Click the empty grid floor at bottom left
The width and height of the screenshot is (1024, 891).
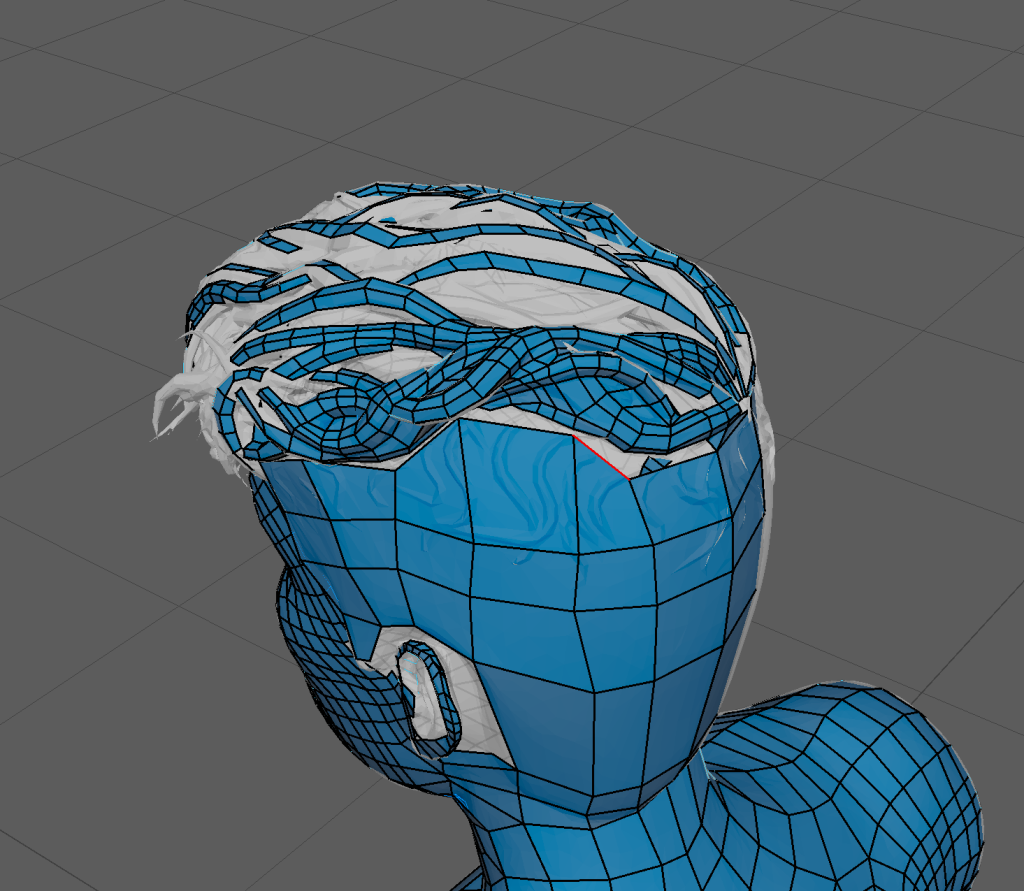pyautogui.click(x=120, y=780)
